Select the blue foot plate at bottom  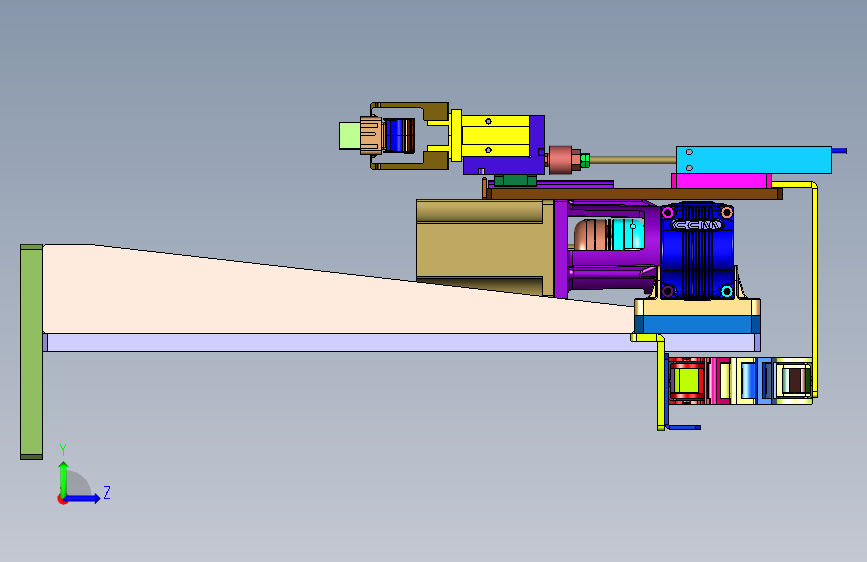pos(684,427)
